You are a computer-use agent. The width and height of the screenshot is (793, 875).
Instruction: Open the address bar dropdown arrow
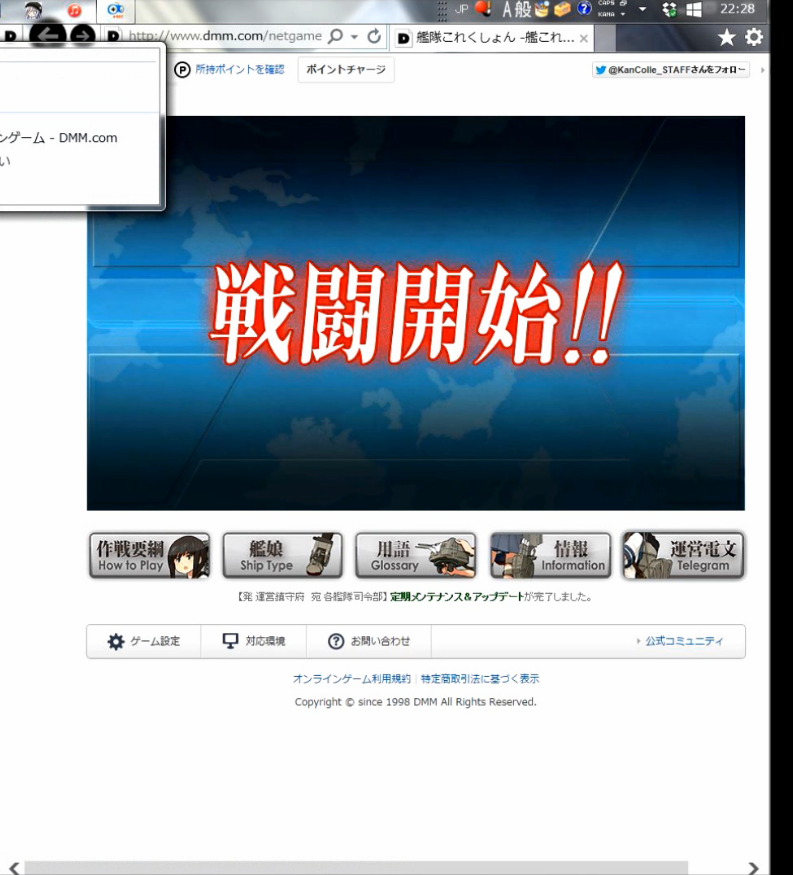tap(354, 37)
